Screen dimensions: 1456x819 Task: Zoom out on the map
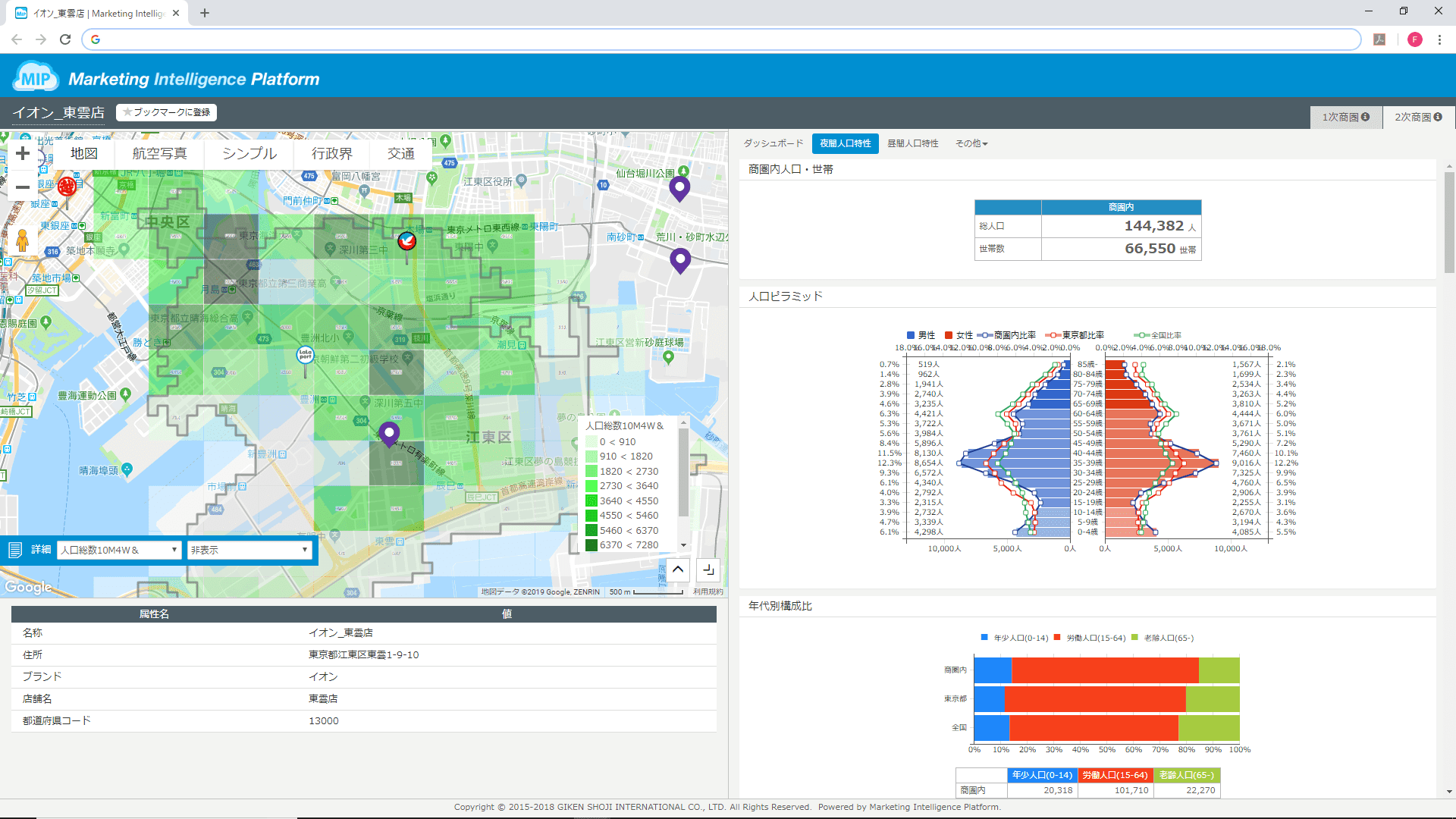click(x=23, y=187)
